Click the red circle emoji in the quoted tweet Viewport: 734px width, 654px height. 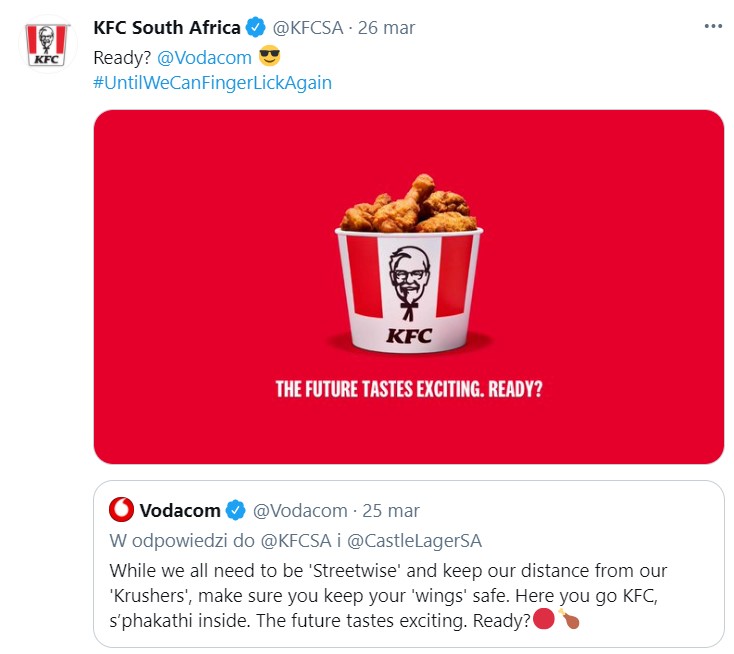pyautogui.click(x=544, y=620)
